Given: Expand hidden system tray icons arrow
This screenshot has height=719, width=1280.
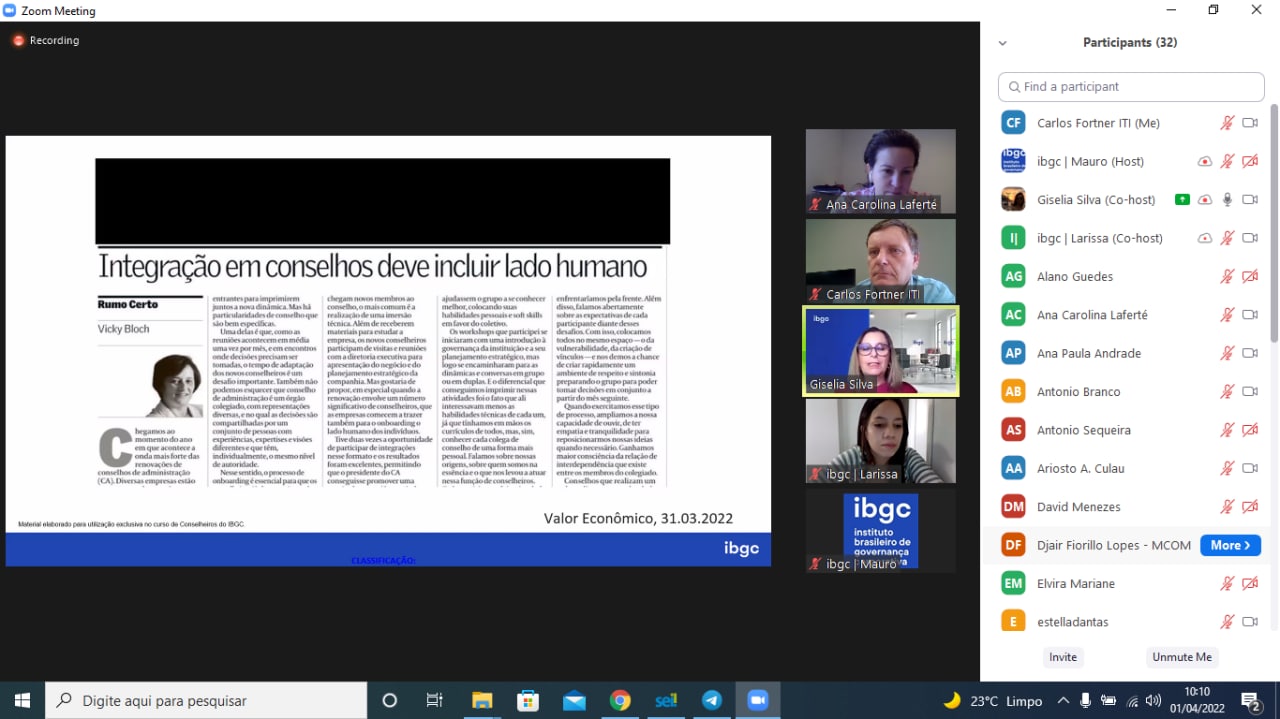Looking at the screenshot, I should (1062, 700).
